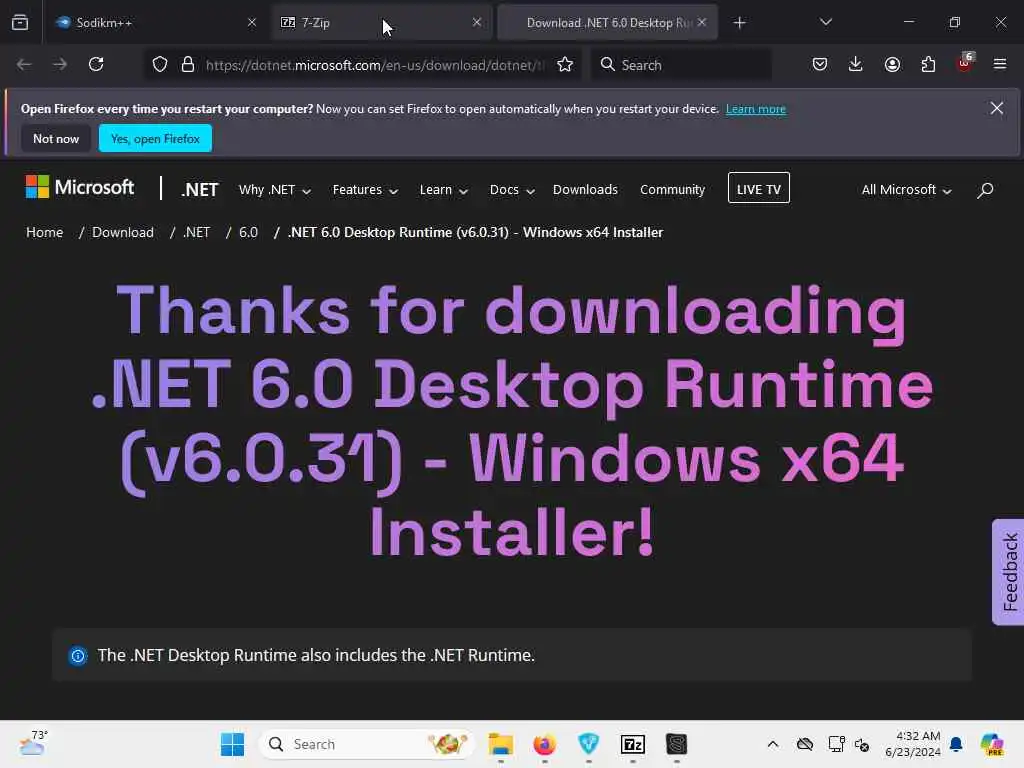Click the taskbar Search box

(x=366, y=744)
